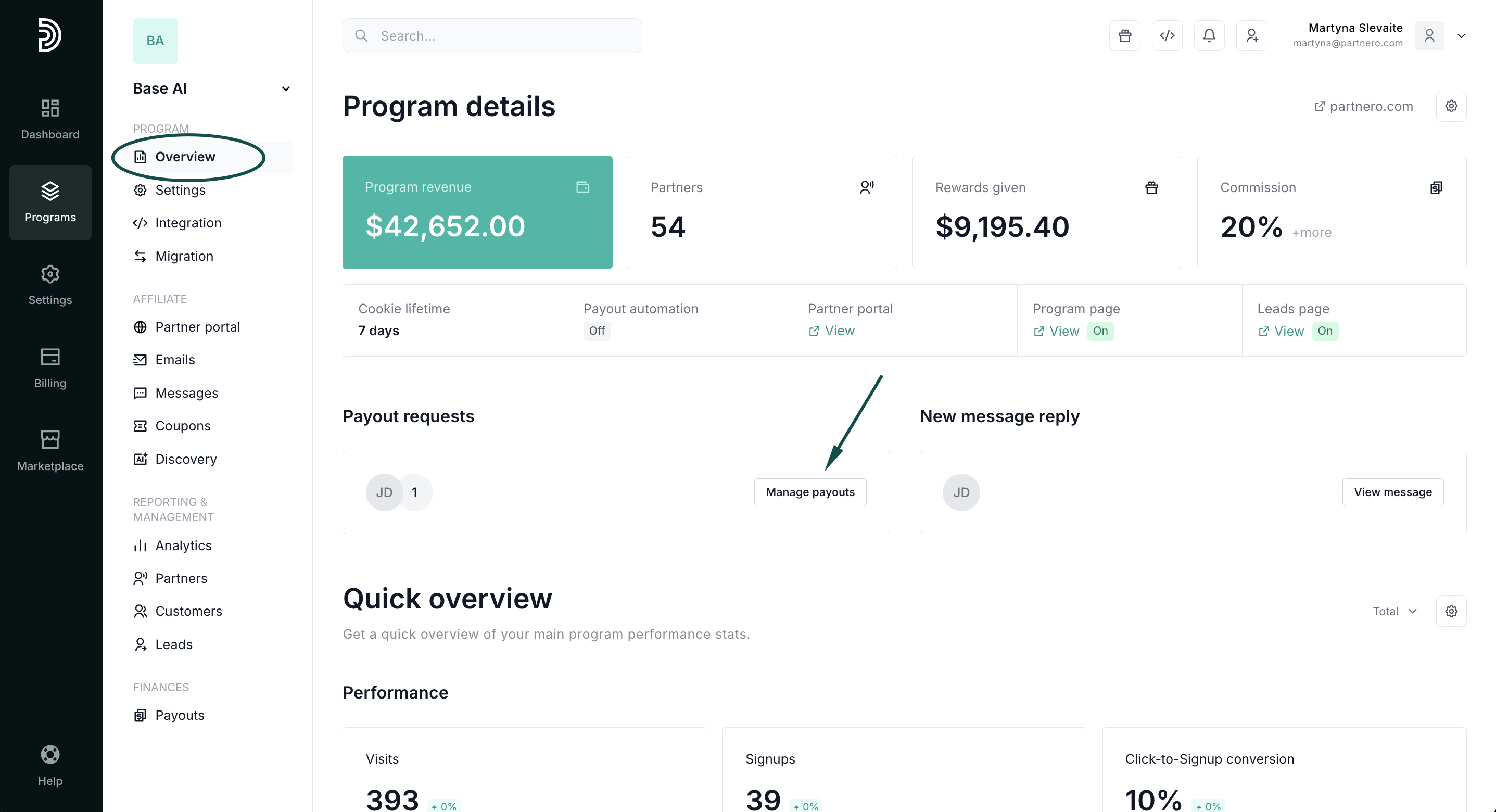Click the notifications bell icon
Image resolution: width=1496 pixels, height=812 pixels.
[x=1209, y=36]
